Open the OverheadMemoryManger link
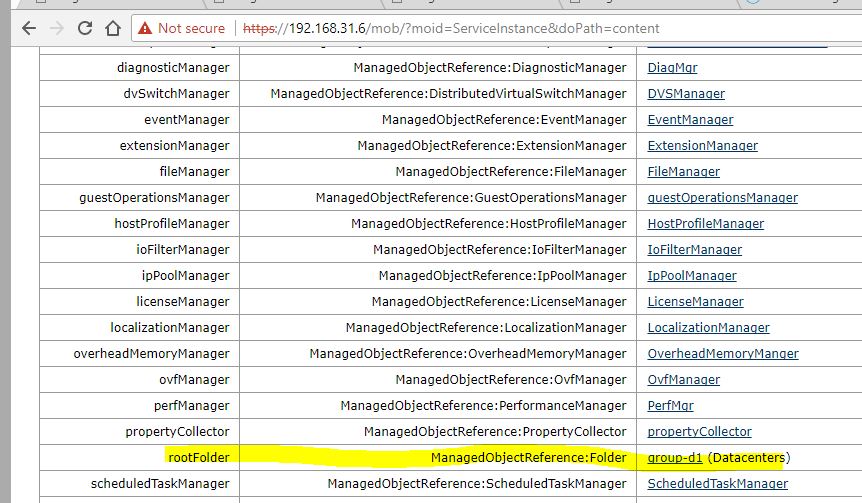Screen dimensions: 862x503 [x=723, y=353]
